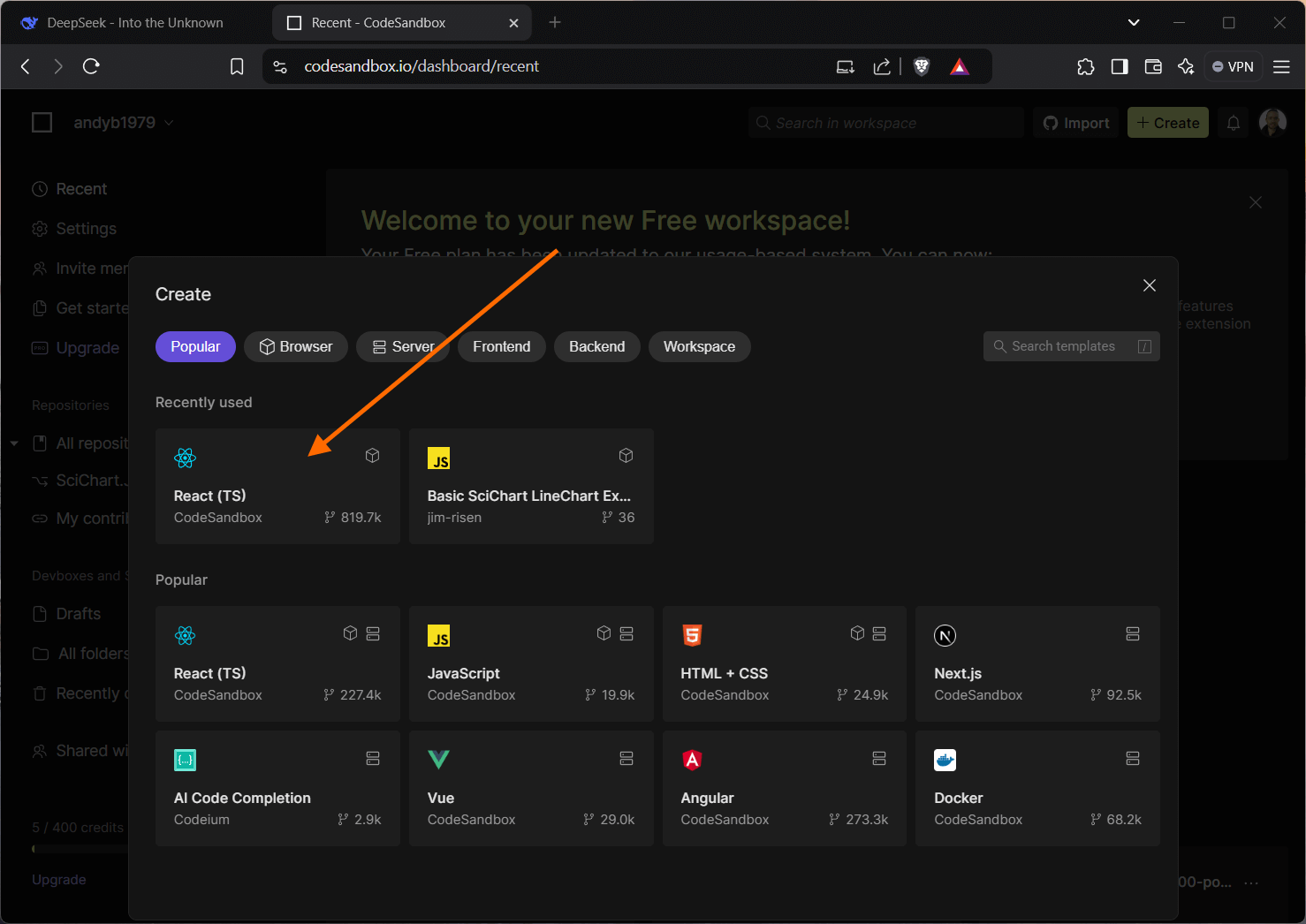Viewport: 1306px width, 924px height.
Task: Choose recently used React (TS) template
Action: pos(277,486)
